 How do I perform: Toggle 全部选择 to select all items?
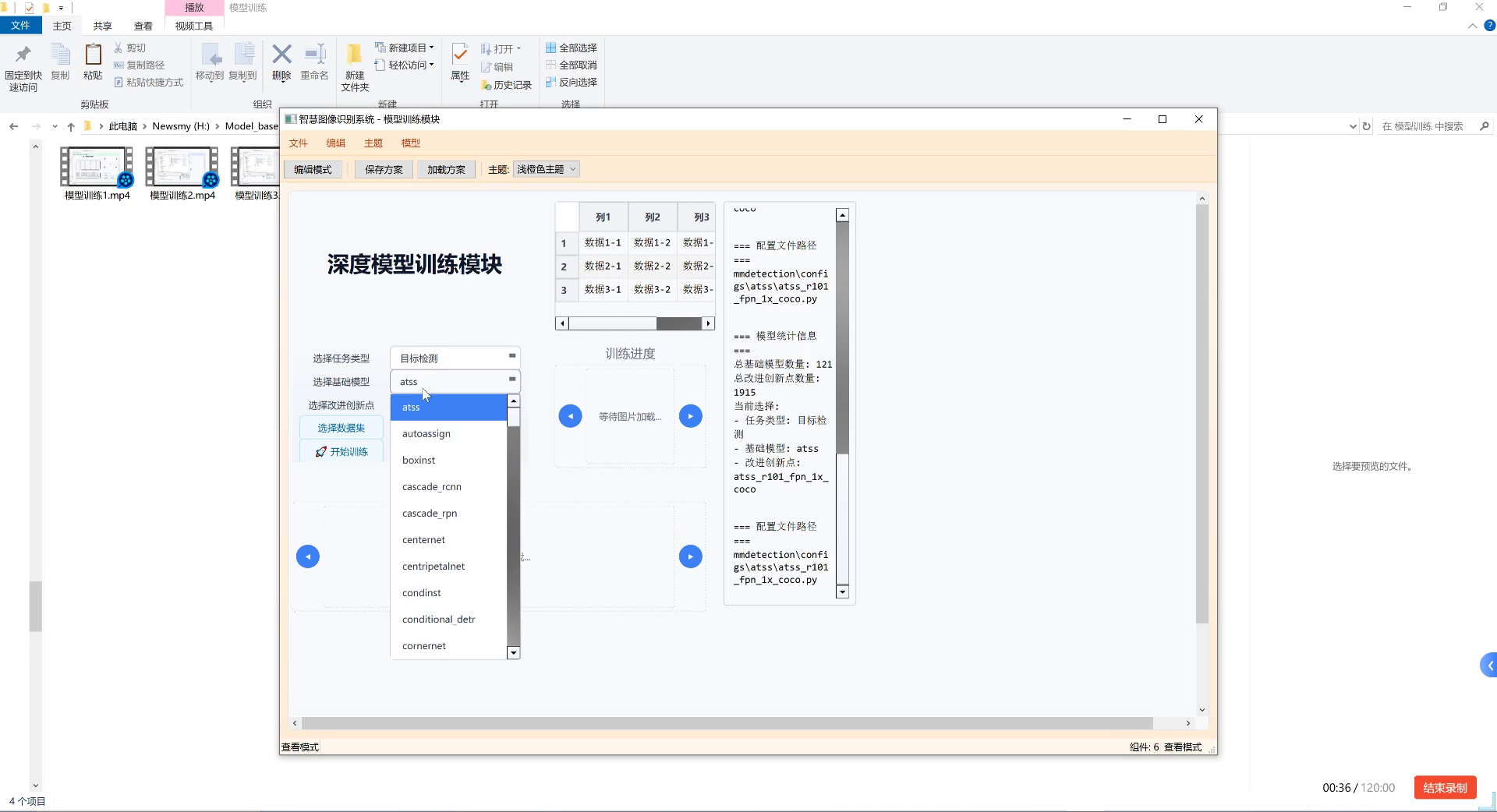pos(572,48)
